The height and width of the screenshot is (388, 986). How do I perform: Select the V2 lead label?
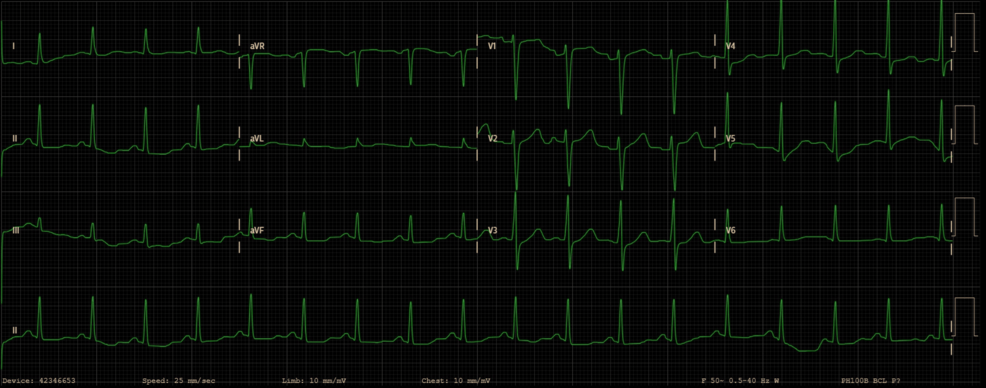point(493,138)
